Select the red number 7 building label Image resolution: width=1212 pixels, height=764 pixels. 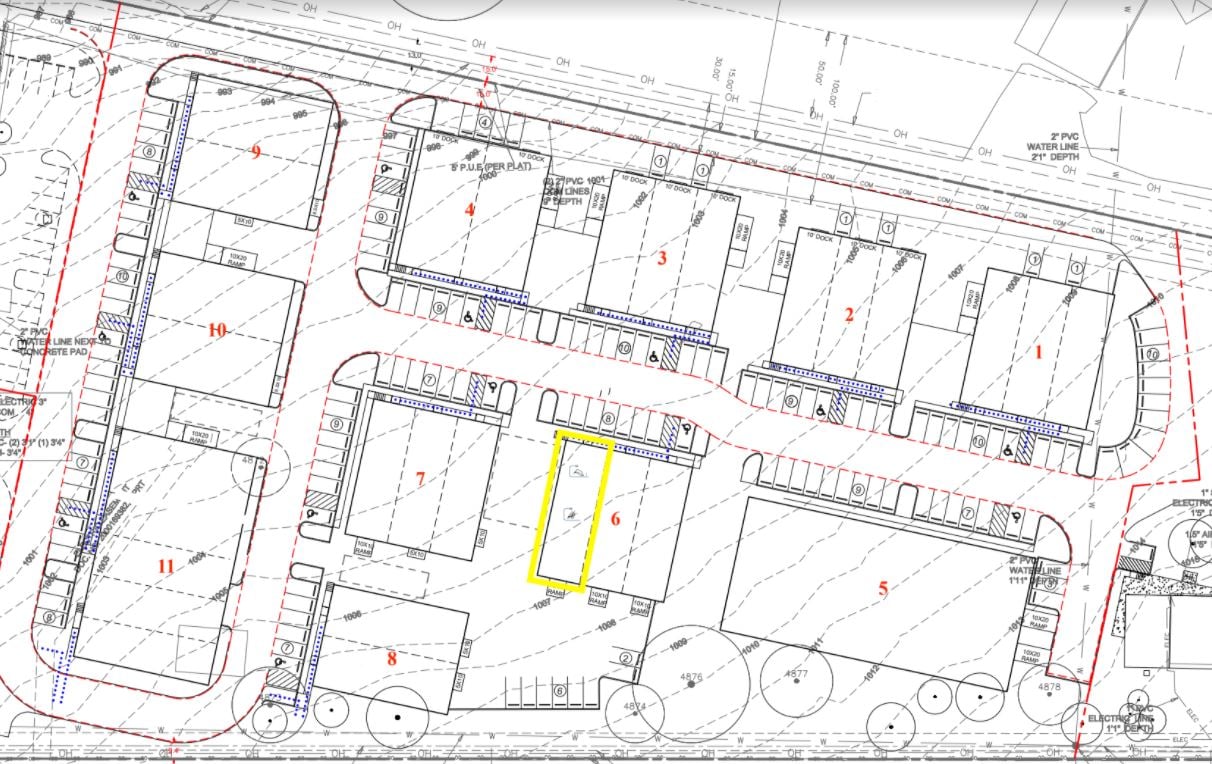[x=420, y=479]
